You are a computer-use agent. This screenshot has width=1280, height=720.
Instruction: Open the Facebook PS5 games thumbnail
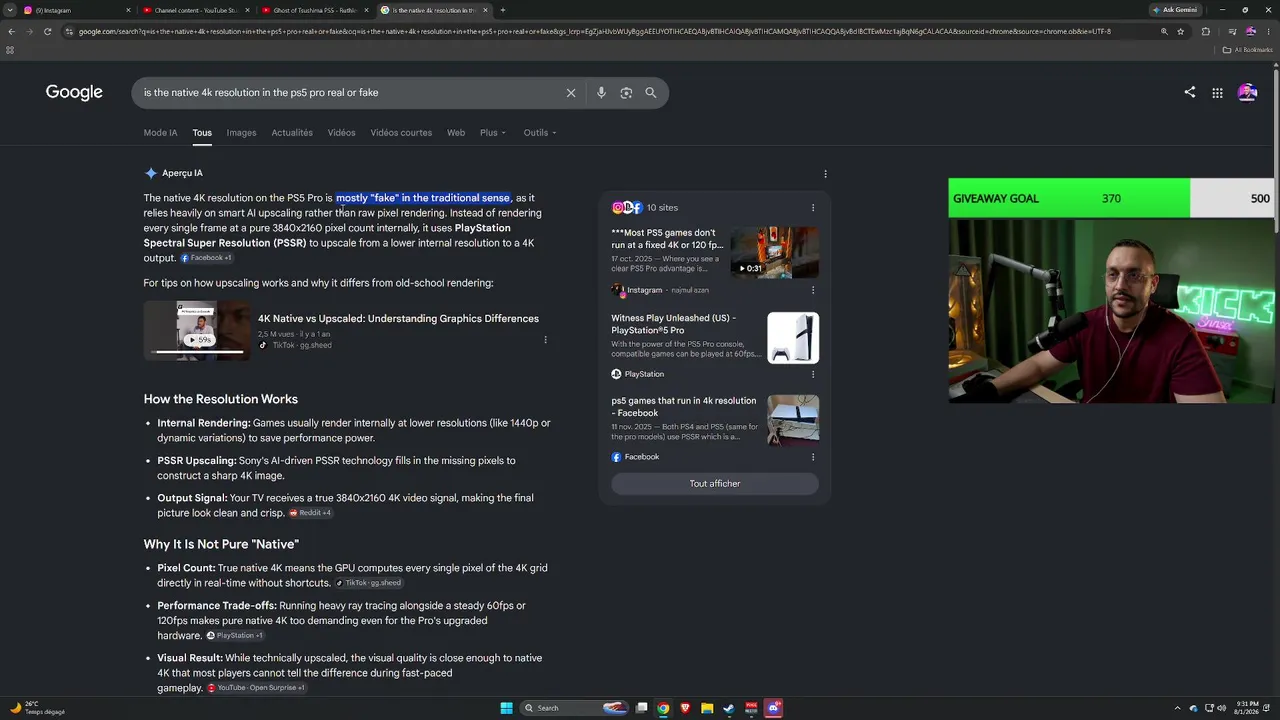click(793, 420)
